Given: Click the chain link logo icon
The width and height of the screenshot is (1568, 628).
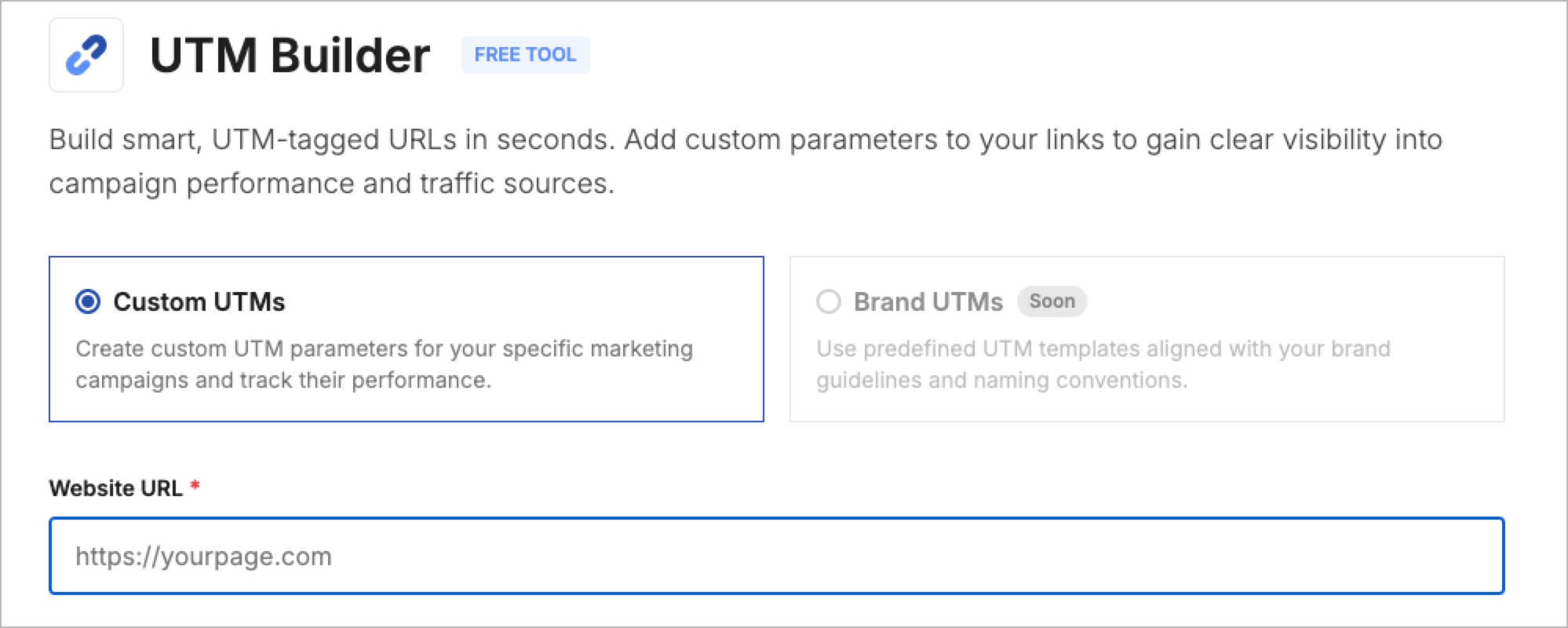Looking at the screenshot, I should click(86, 55).
